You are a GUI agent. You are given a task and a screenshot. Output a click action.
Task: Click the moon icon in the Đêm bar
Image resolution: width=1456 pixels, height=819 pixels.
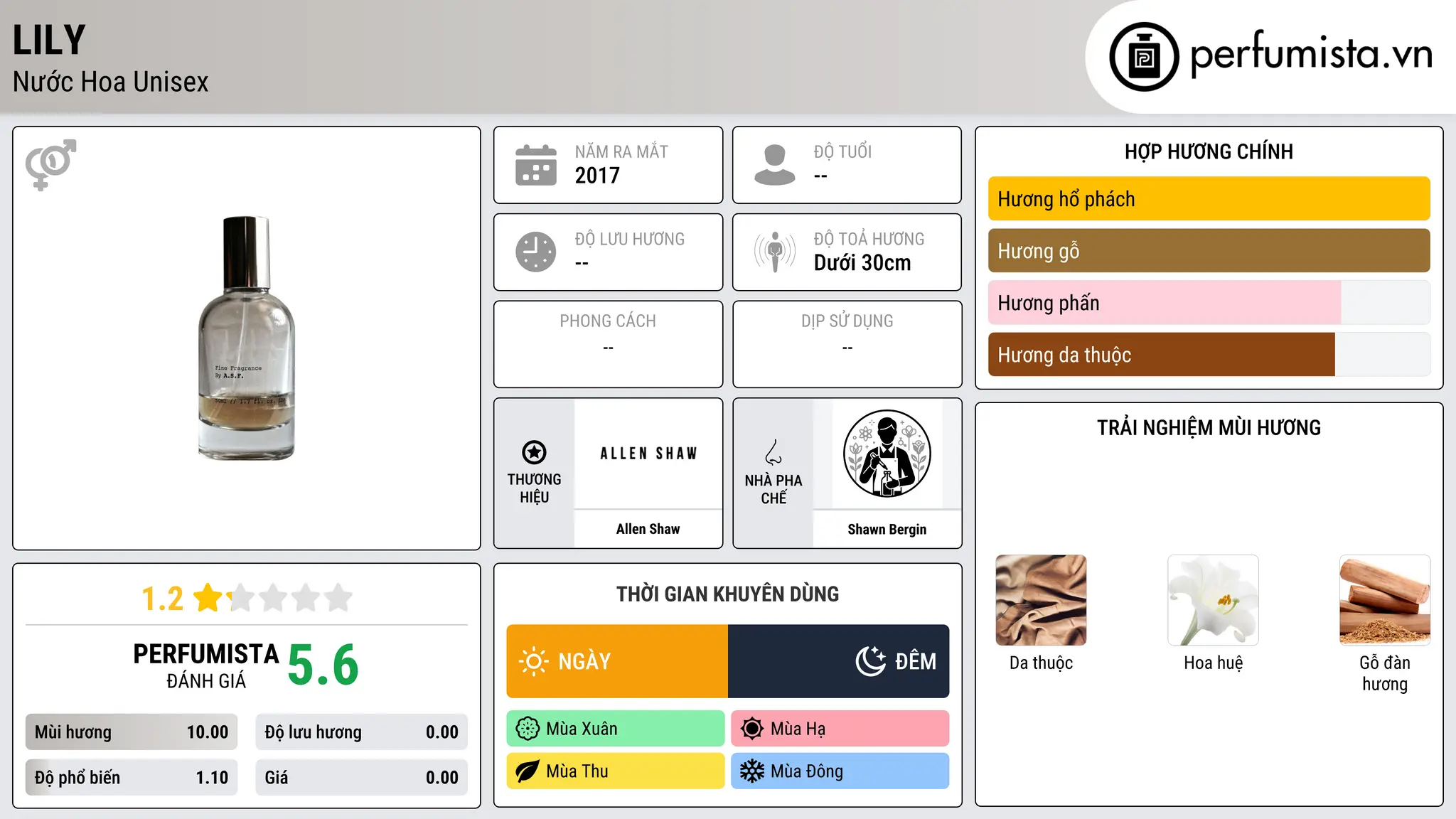(871, 661)
